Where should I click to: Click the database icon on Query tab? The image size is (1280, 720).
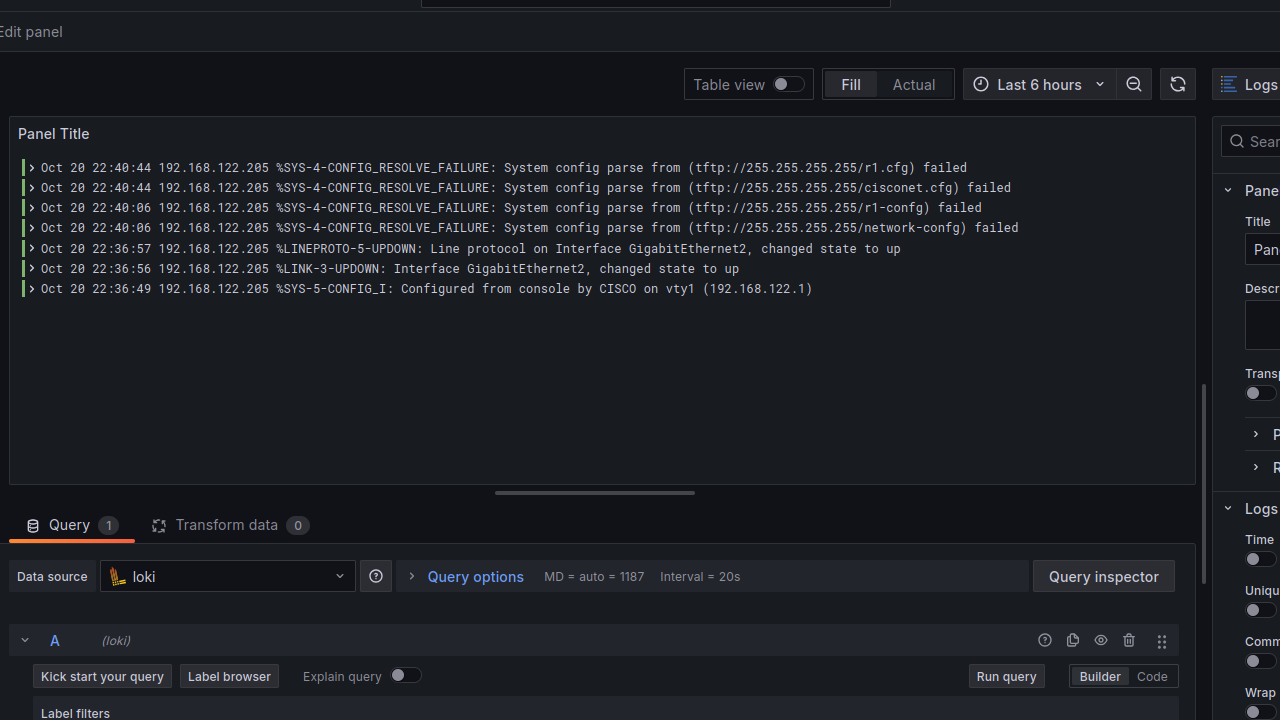tap(33, 526)
